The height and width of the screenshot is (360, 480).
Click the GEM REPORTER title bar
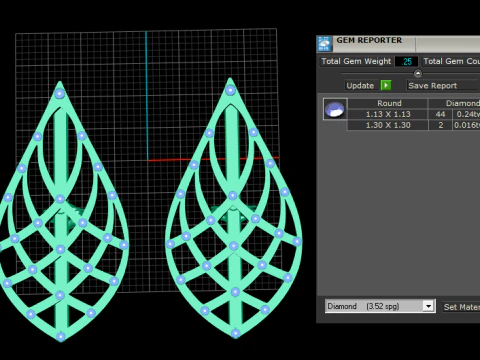pos(398,44)
